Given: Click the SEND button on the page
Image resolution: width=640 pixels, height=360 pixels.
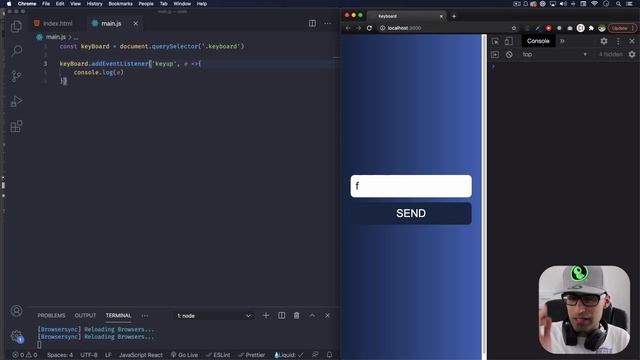Looking at the screenshot, I should click(411, 213).
